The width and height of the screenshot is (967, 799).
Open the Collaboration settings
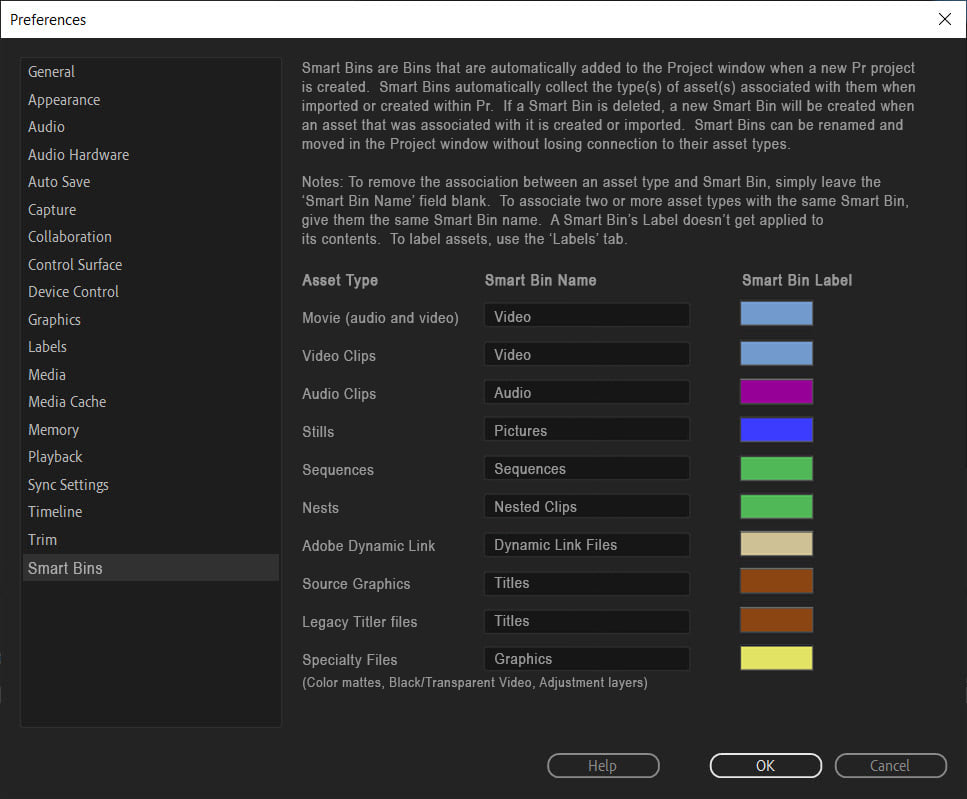click(69, 236)
